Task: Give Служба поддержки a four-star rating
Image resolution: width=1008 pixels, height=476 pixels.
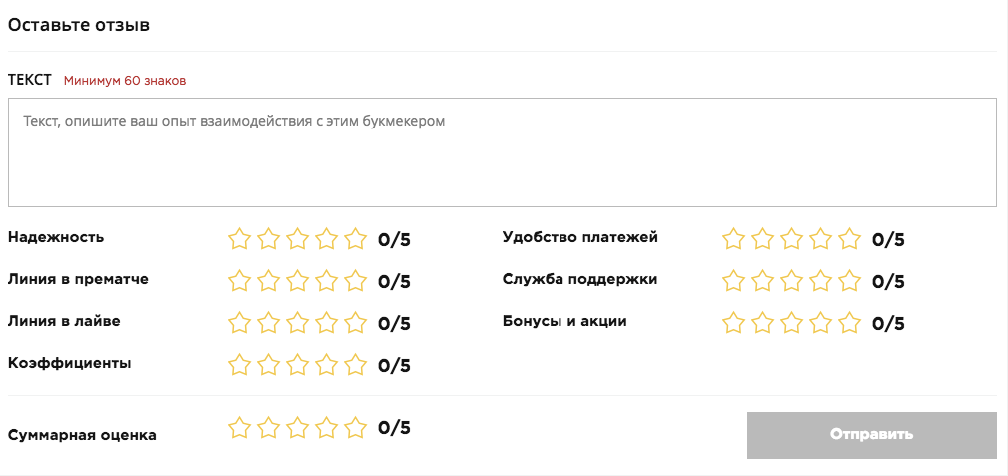Action: [820, 281]
